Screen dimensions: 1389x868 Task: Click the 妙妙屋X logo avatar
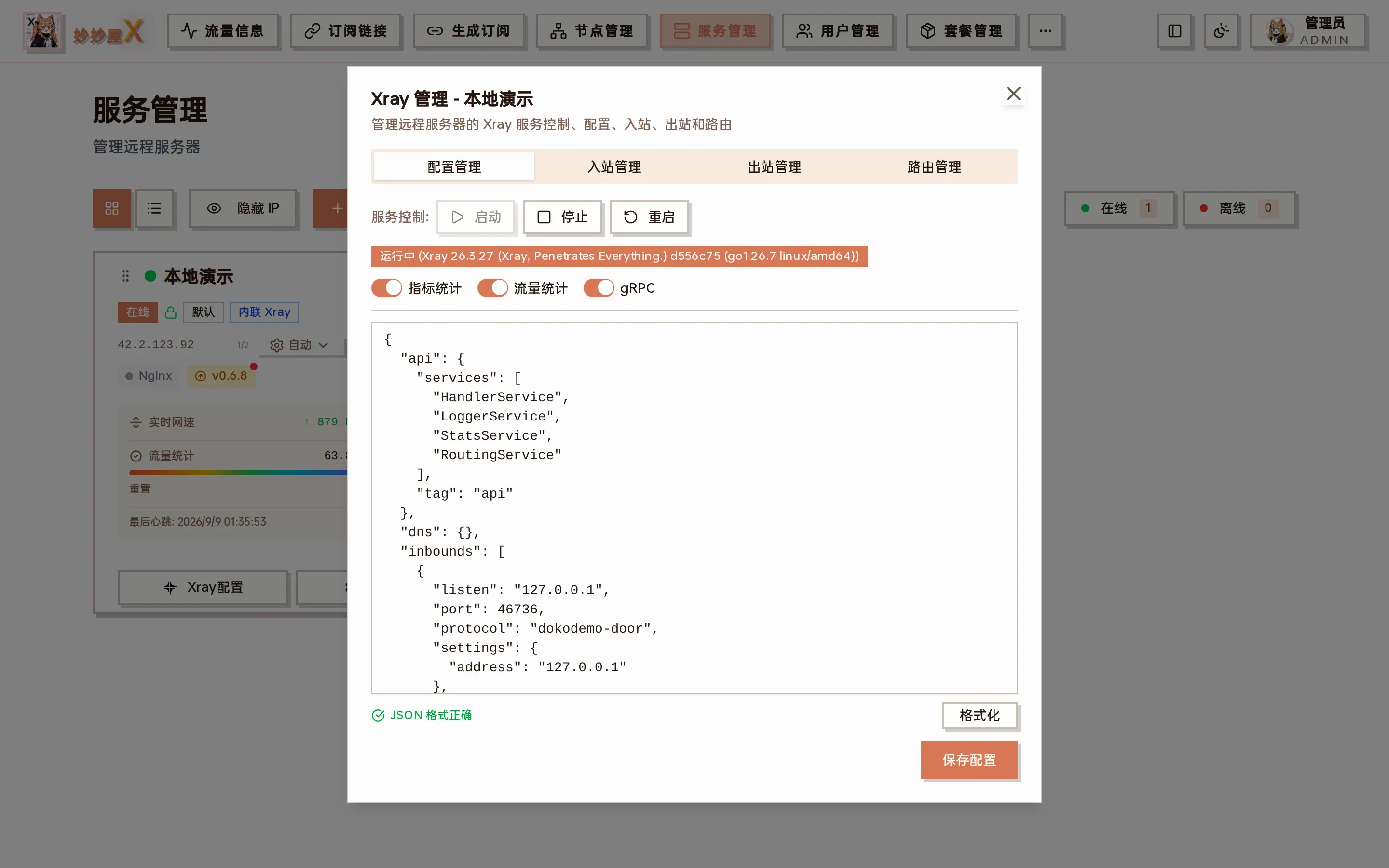coord(42,31)
